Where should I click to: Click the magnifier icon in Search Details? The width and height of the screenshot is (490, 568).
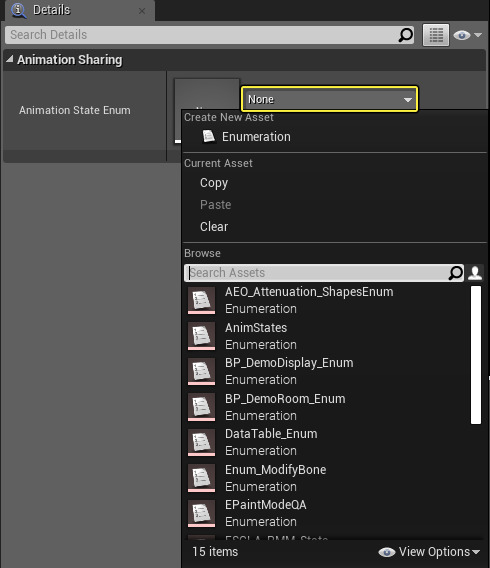(x=406, y=35)
